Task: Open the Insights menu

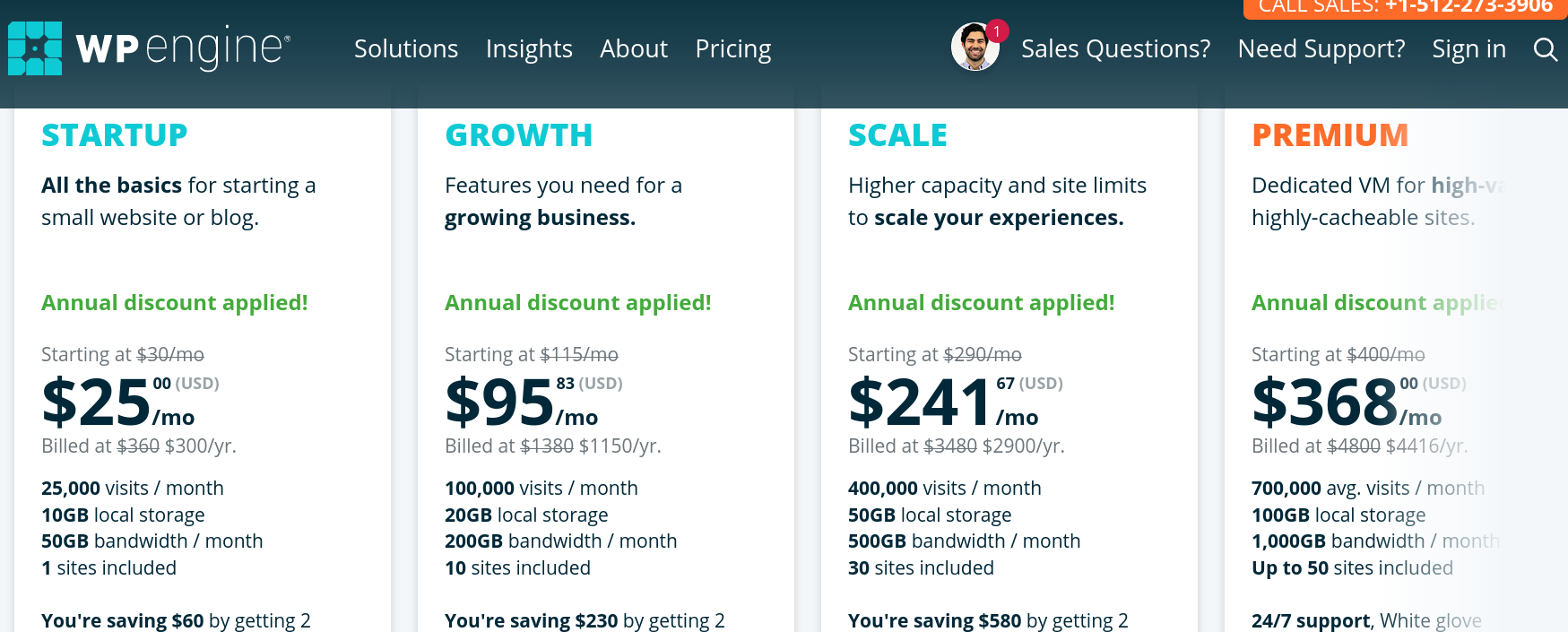Action: pos(529,49)
